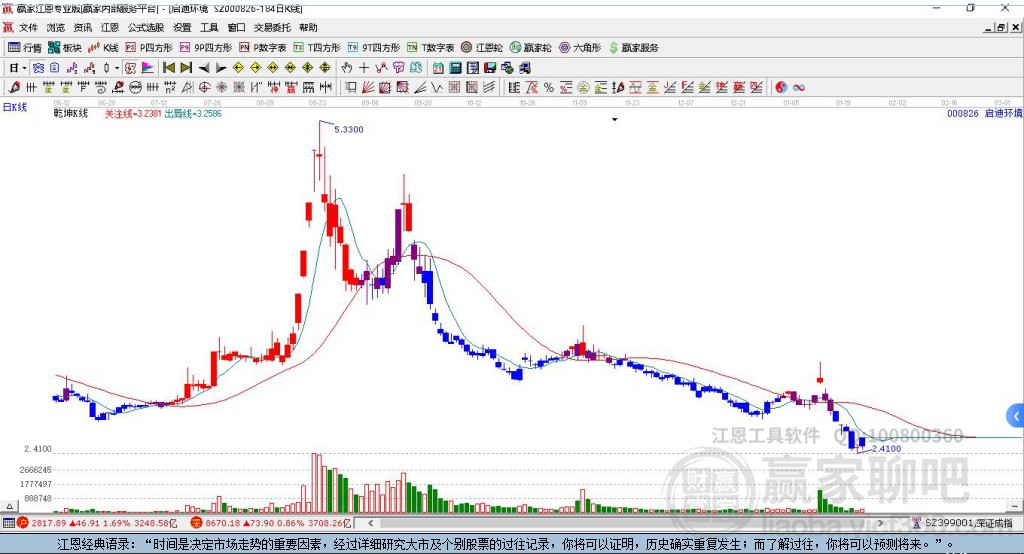Click the blue infinity icon
Image resolution: width=1024 pixels, height=554 pixels.
tap(798, 88)
